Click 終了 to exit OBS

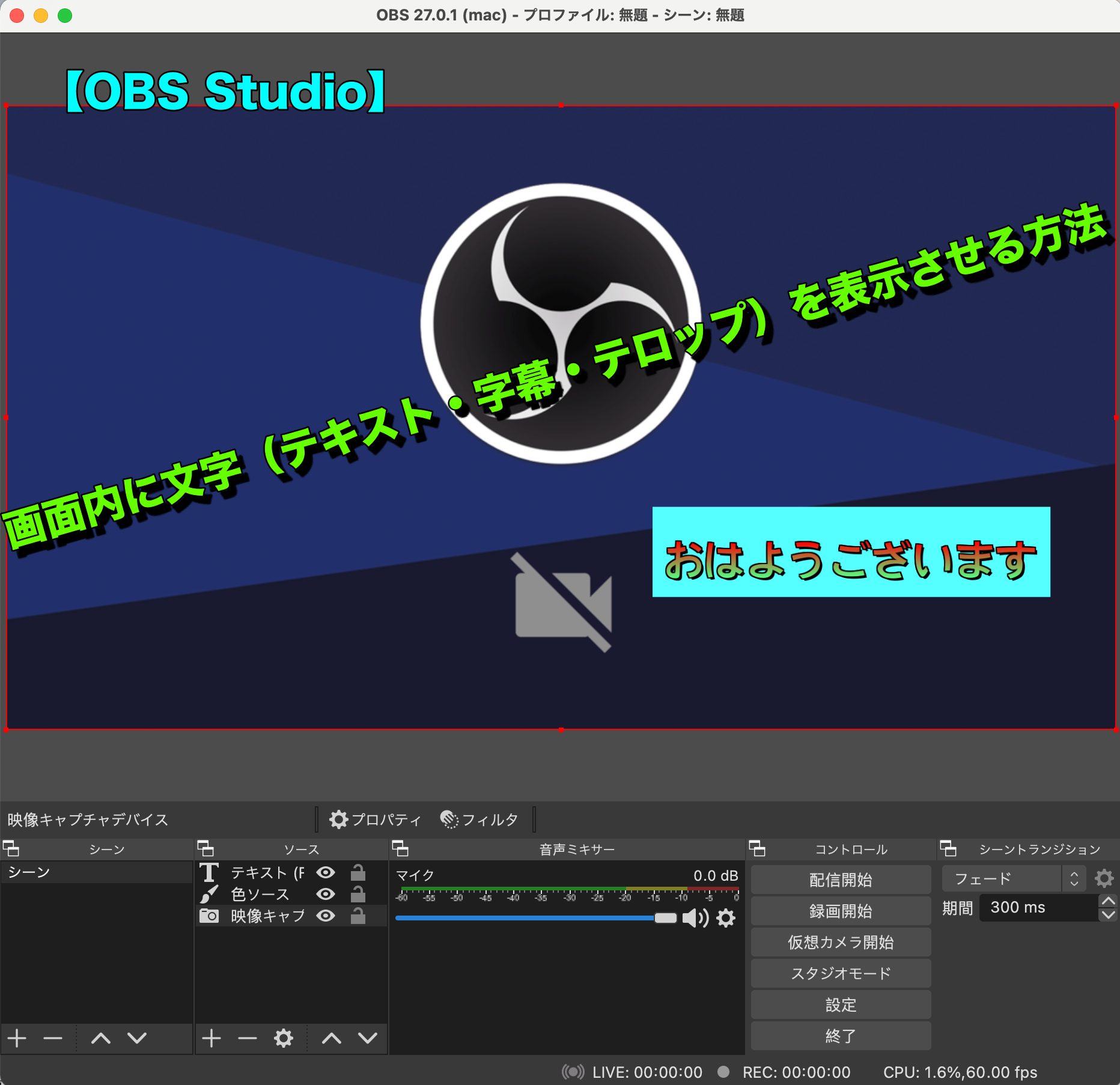[841, 1036]
